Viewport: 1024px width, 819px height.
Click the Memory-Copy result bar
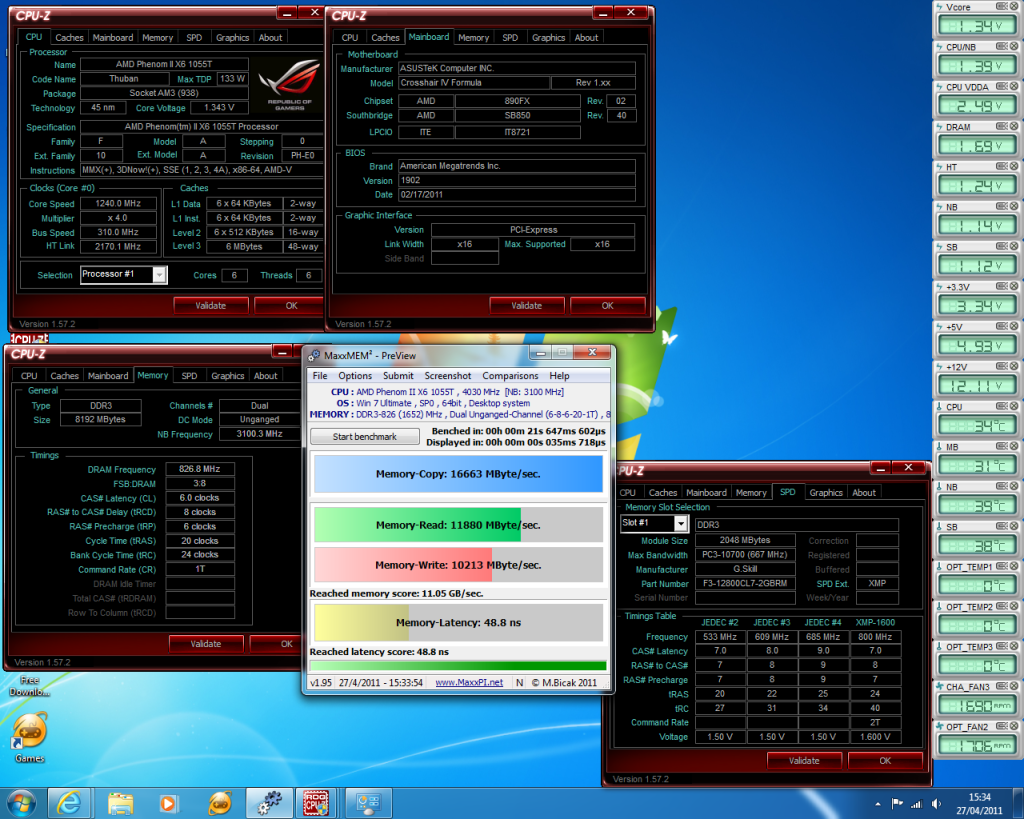click(x=458, y=474)
